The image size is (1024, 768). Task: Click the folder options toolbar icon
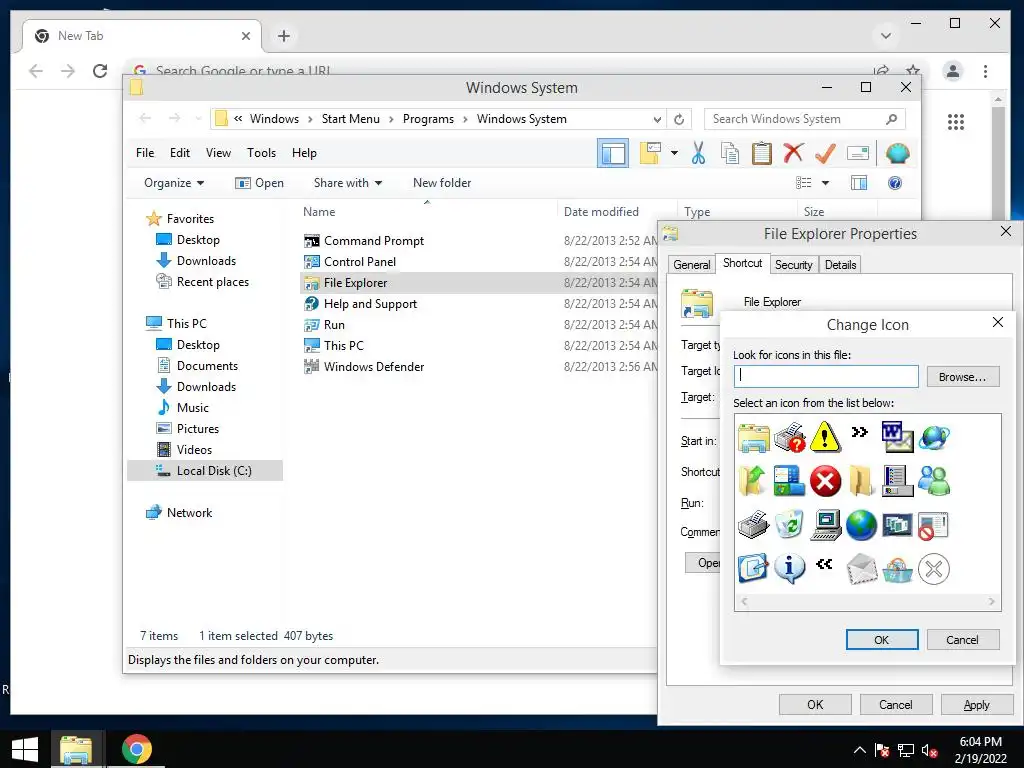coord(650,153)
